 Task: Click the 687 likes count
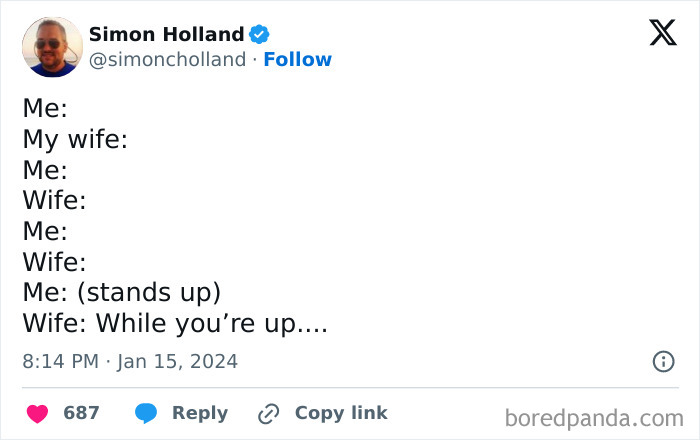tap(81, 413)
